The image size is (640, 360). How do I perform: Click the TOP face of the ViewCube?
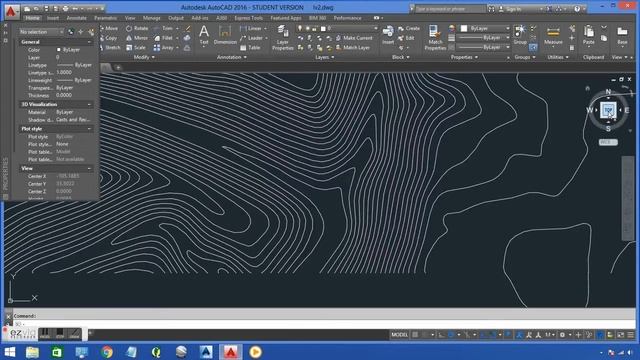click(608, 110)
